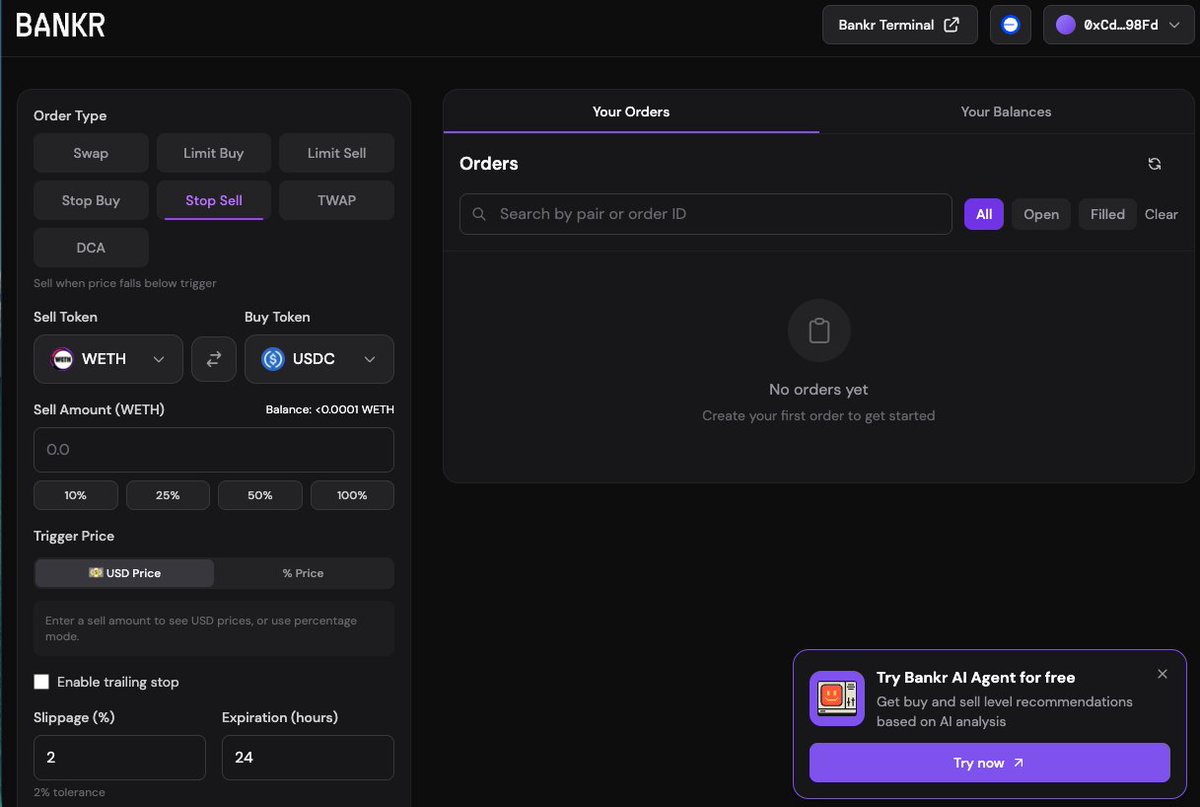Click the Sell Amount input field
Viewport: 1200px width, 807px height.
pyautogui.click(x=214, y=450)
